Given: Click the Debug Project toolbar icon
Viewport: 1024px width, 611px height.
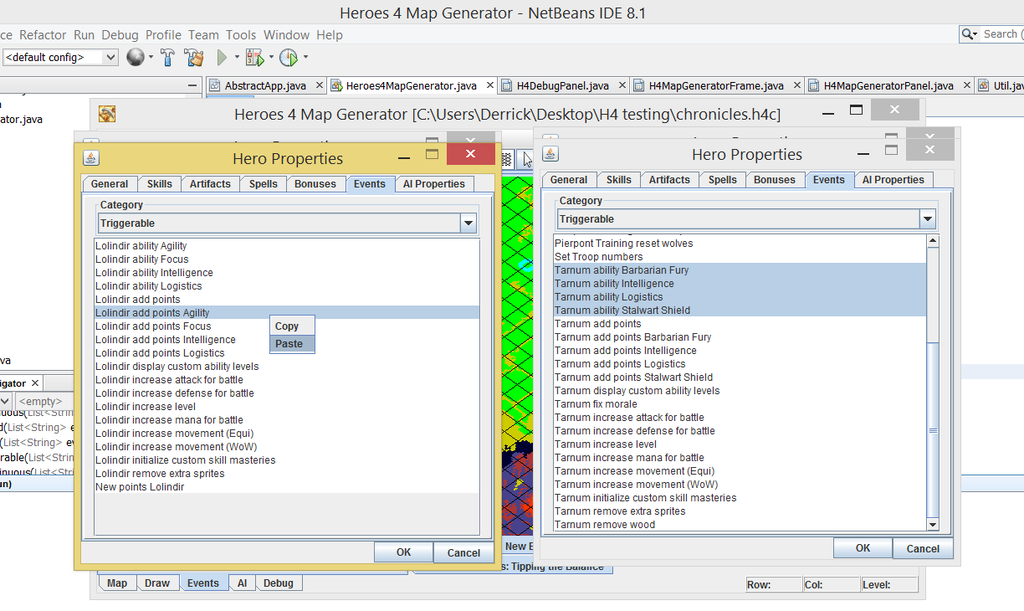Looking at the screenshot, I should (255, 57).
